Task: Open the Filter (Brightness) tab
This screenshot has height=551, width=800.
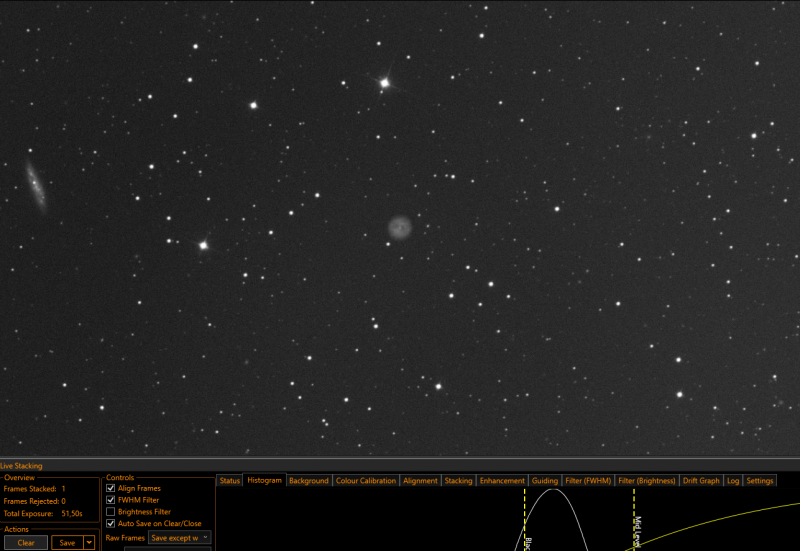Action: tap(646, 481)
